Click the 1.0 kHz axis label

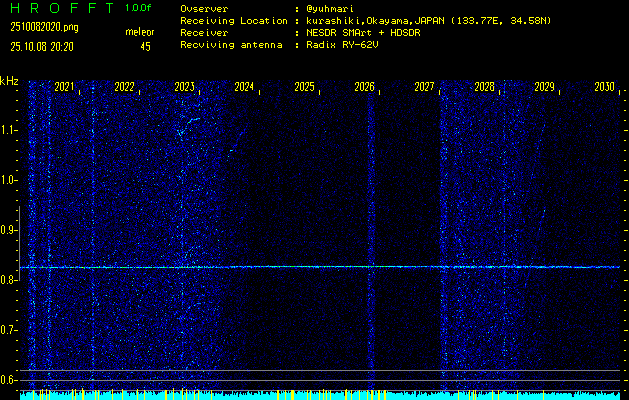pyautogui.click(x=8, y=180)
